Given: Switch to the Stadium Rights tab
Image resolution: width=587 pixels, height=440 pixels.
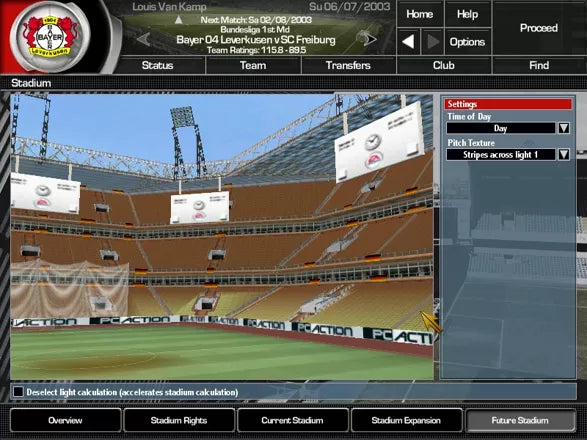Looking at the screenshot, I should [179, 420].
